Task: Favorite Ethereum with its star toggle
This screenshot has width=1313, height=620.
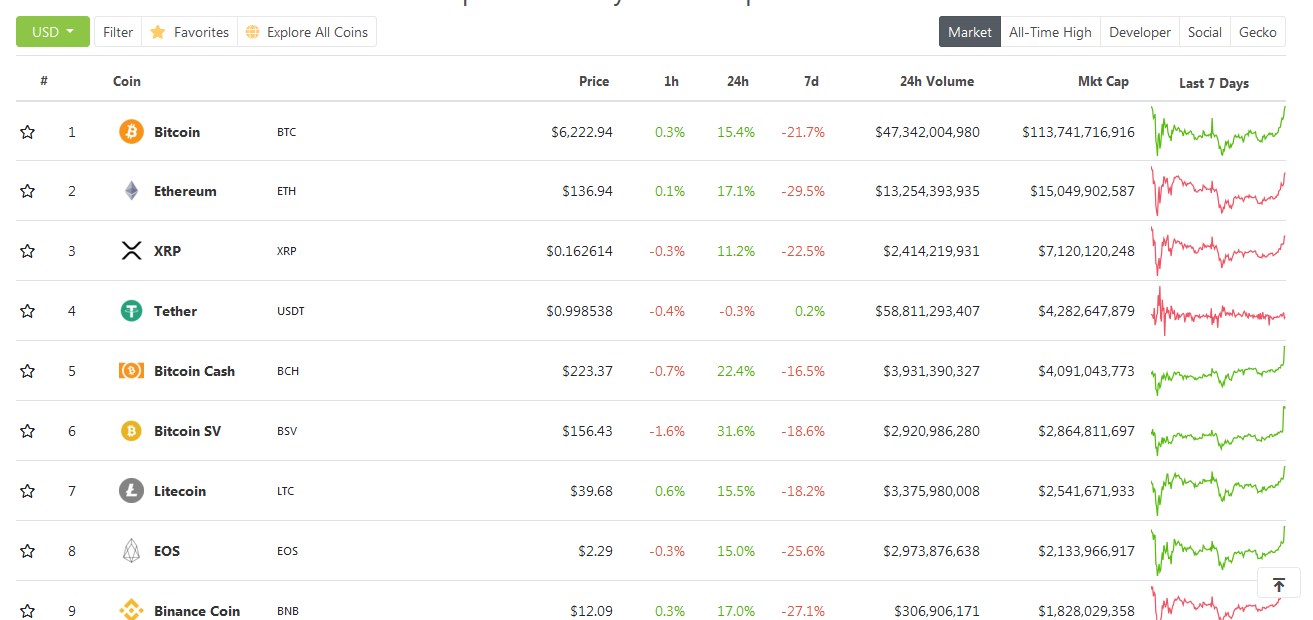Action: point(28,192)
